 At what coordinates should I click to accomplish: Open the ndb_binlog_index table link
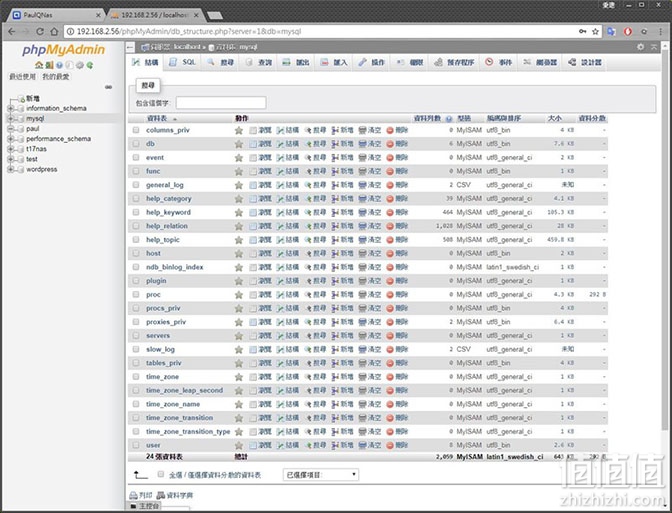174,267
